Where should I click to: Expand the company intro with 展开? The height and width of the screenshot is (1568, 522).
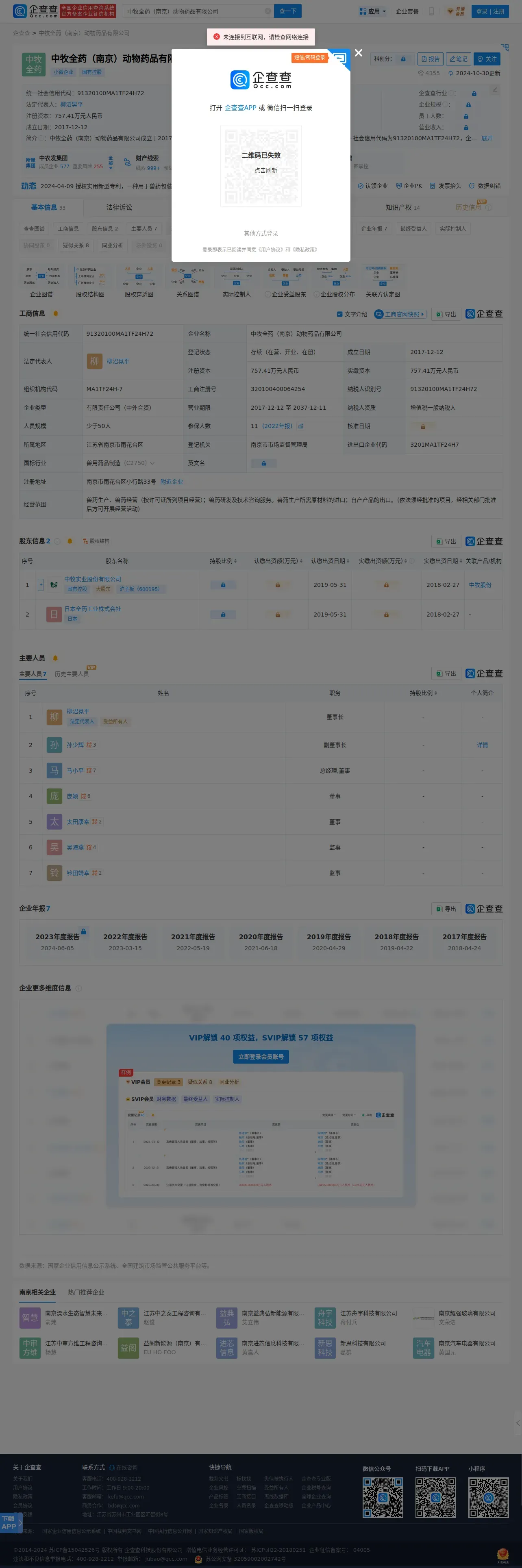click(487, 138)
